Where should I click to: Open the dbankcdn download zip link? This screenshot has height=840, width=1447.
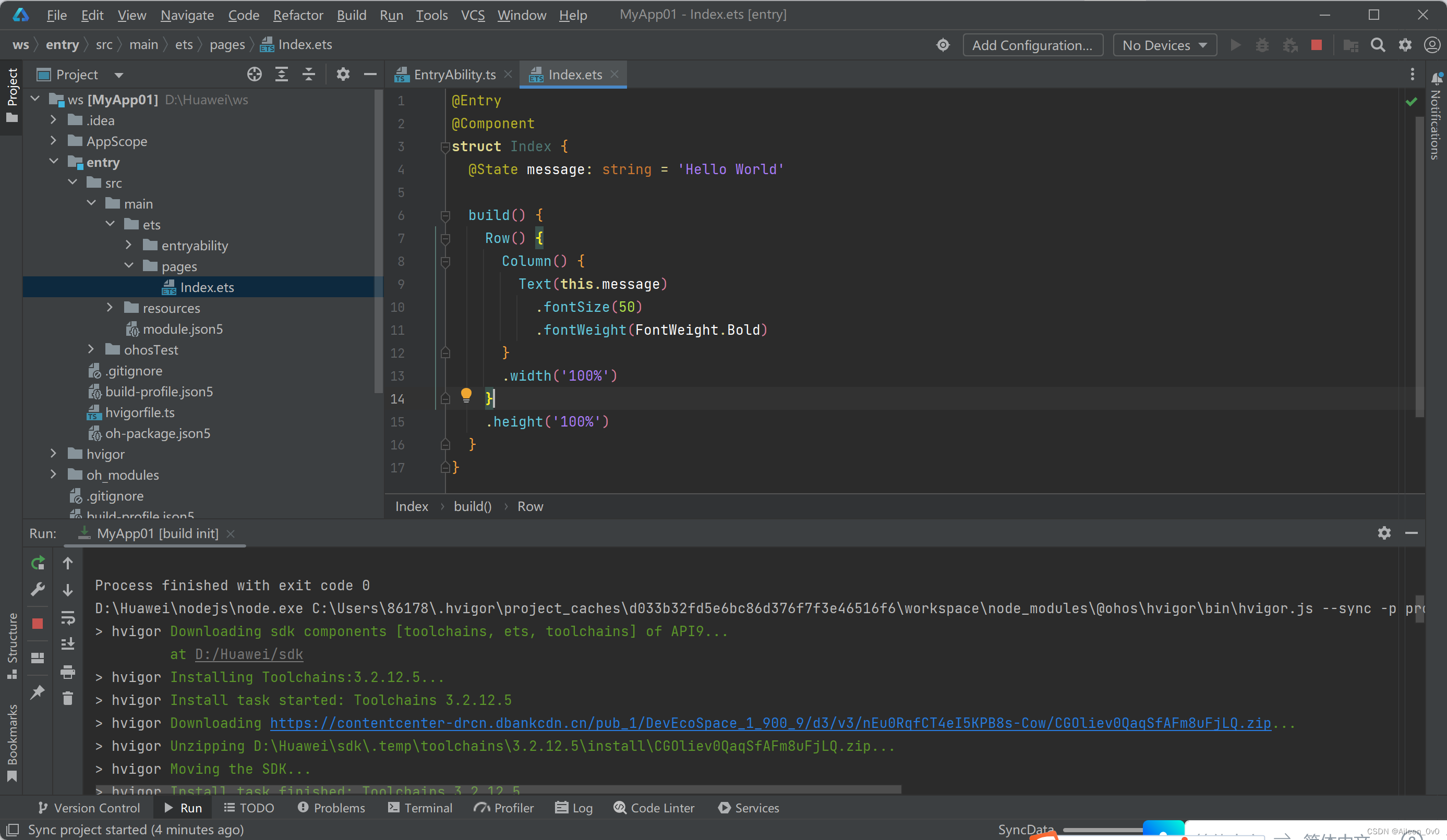(x=769, y=723)
